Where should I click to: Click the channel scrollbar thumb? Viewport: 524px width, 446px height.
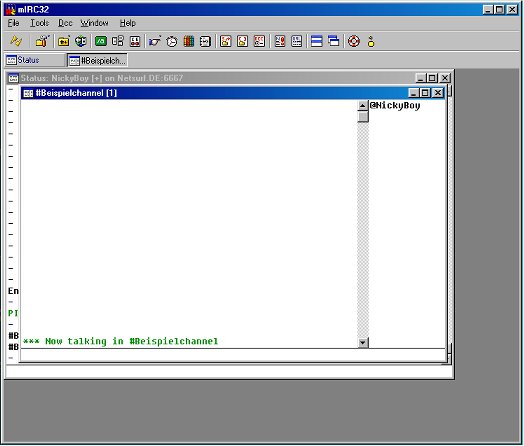(x=363, y=117)
